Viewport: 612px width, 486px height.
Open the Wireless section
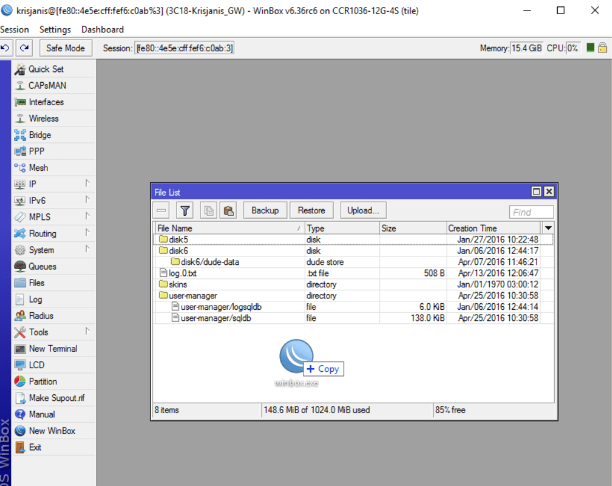(53, 118)
